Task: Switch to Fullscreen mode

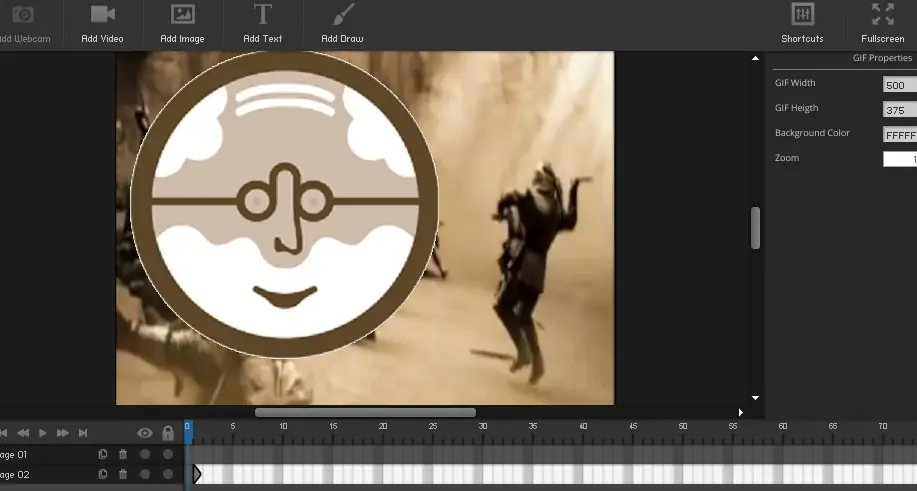Action: (x=882, y=25)
